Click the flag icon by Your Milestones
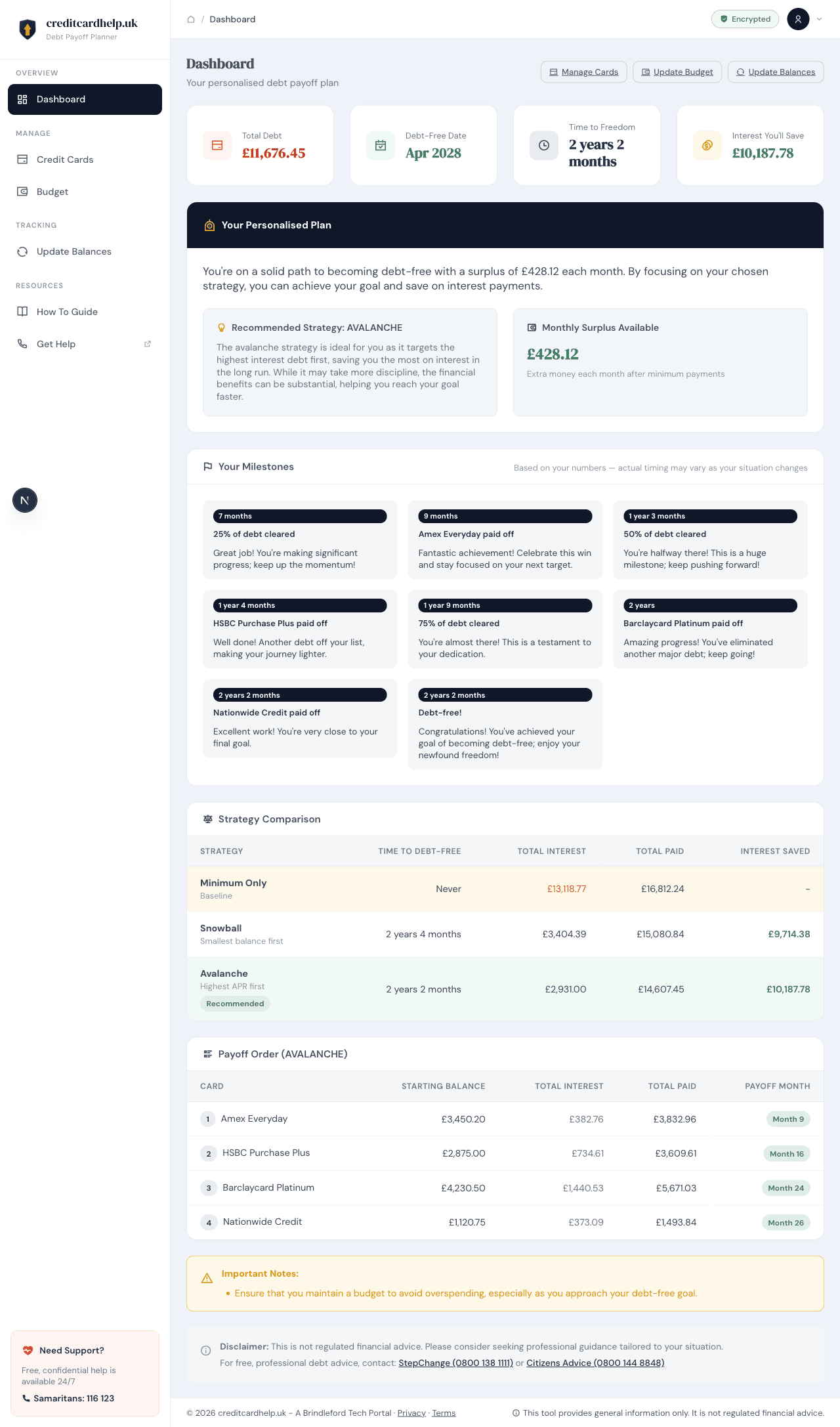This screenshot has height=1427, width=840. pyautogui.click(x=207, y=467)
